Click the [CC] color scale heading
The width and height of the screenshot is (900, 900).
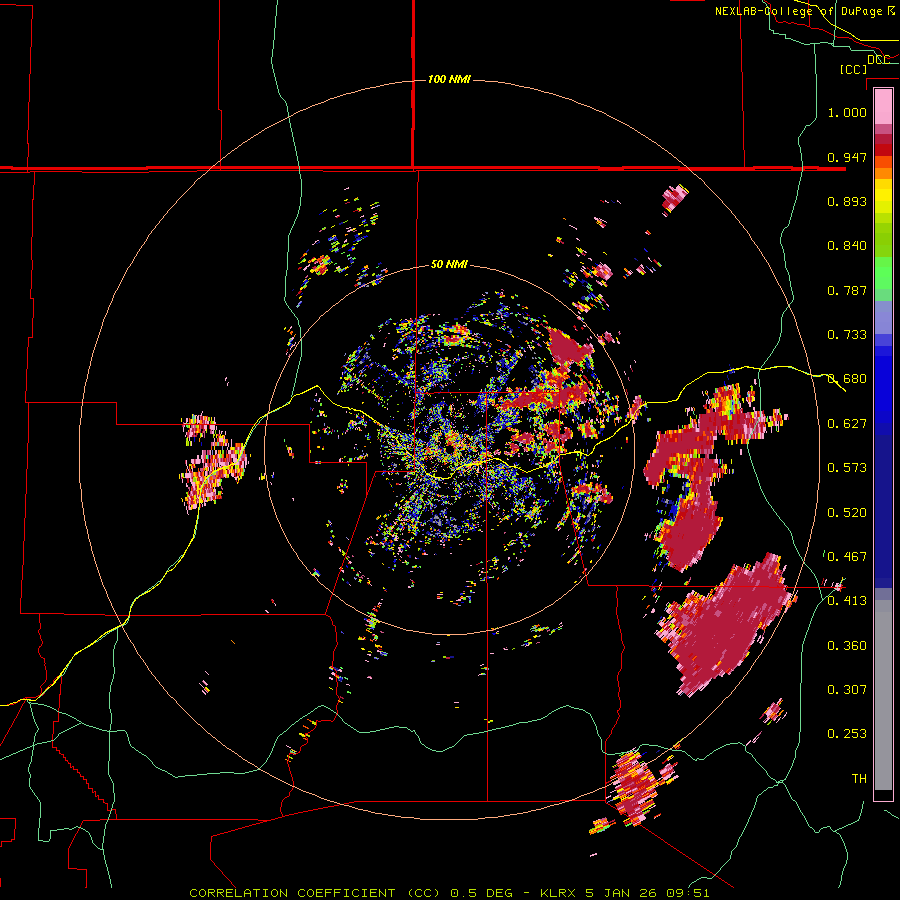tap(853, 69)
